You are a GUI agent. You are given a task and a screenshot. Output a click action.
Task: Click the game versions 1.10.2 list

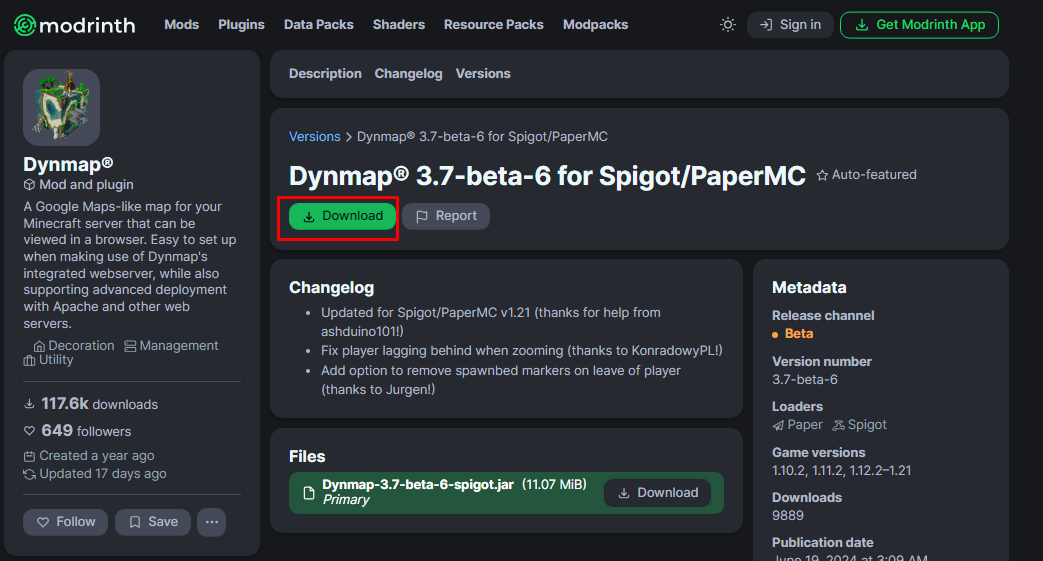[x=841, y=470]
